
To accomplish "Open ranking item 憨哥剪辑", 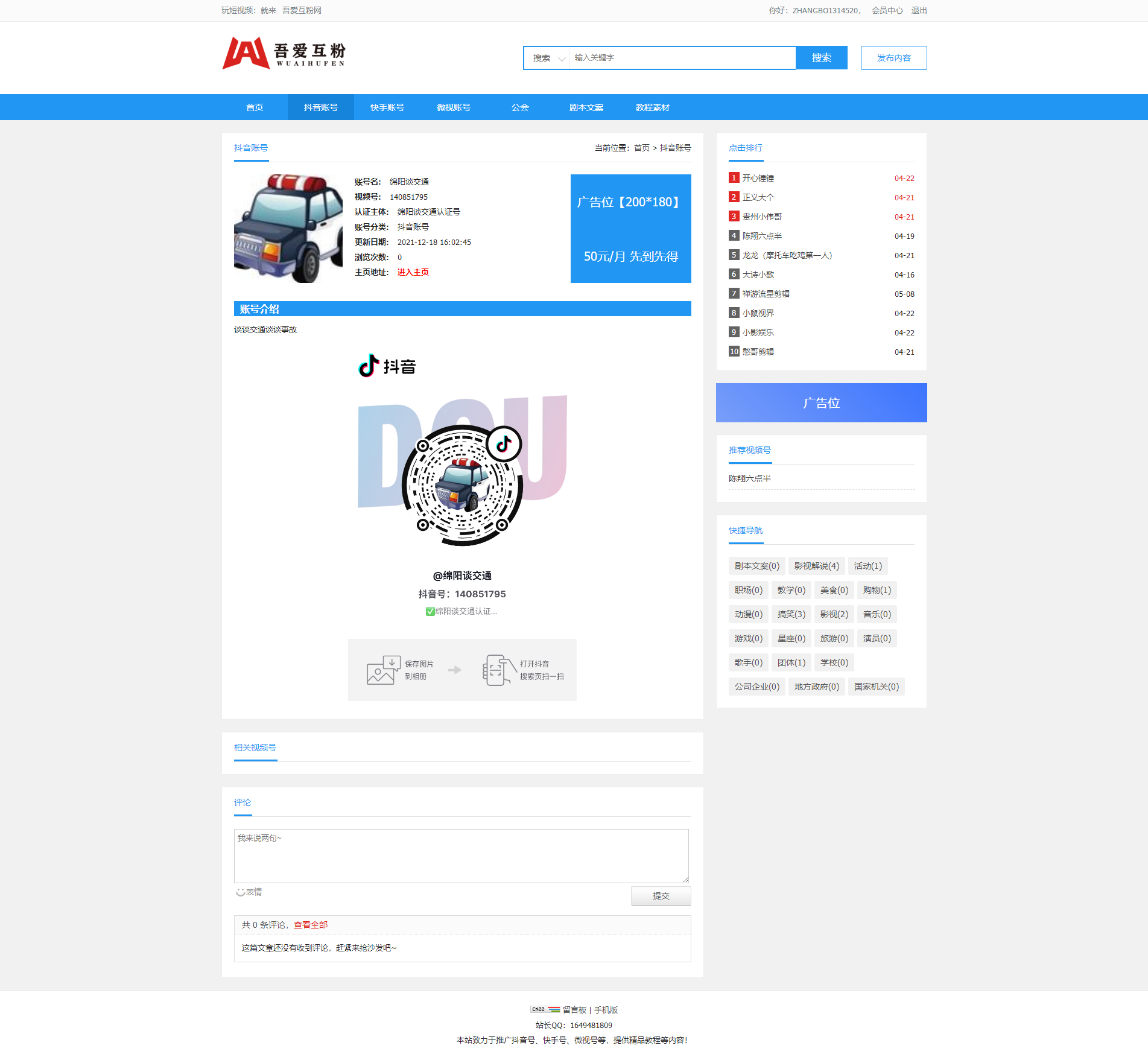I will tap(758, 352).
